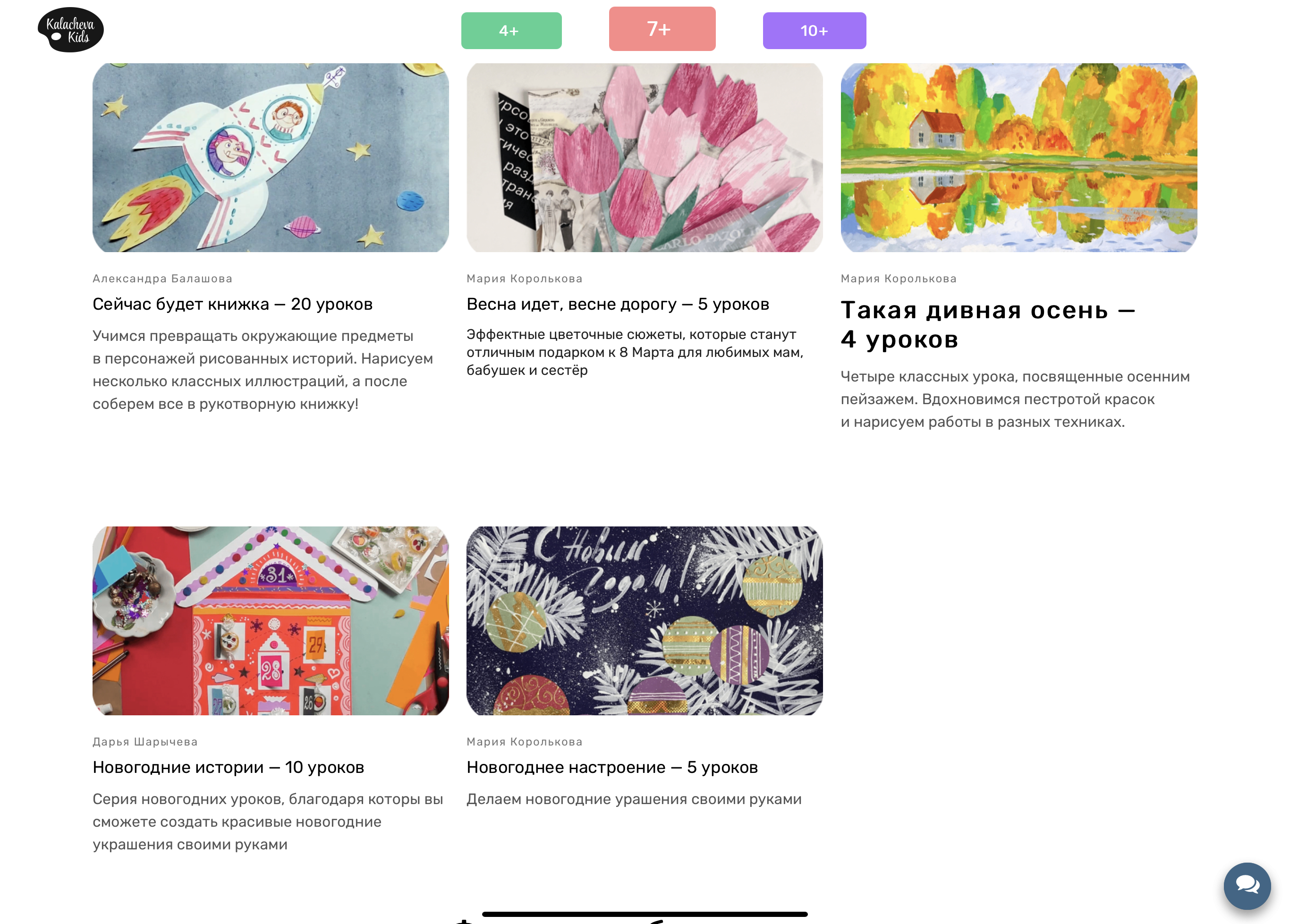Viewport: 1290px width, 924px height.
Task: Open the advent calendar house thumbnail
Action: 270,620
